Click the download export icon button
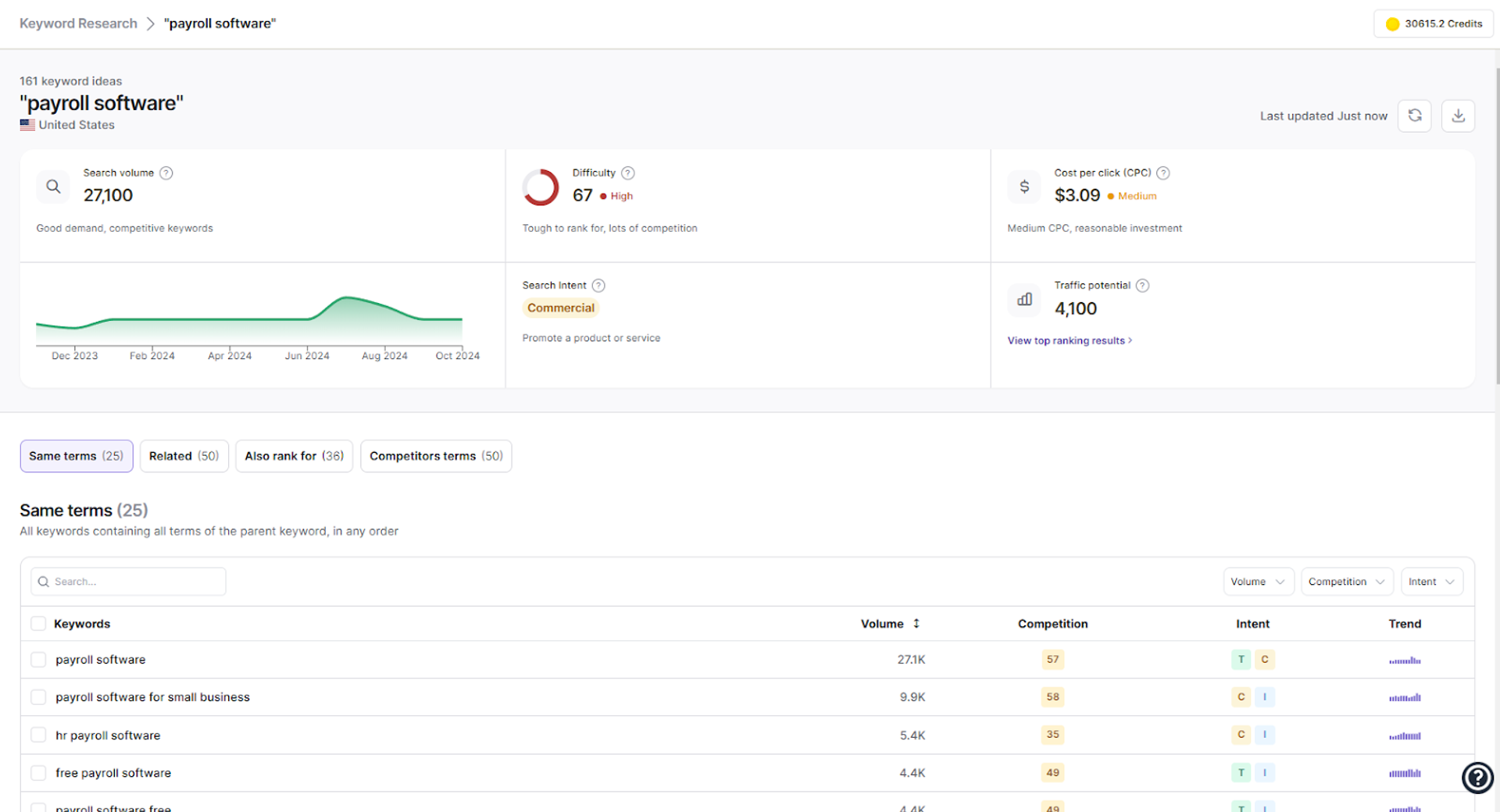 (1458, 116)
